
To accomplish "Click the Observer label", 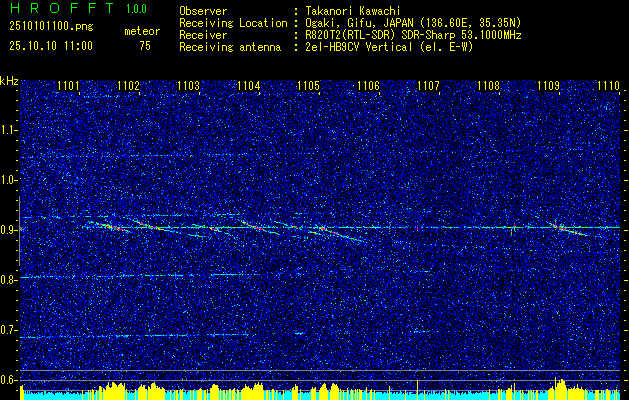I will coord(203,11).
